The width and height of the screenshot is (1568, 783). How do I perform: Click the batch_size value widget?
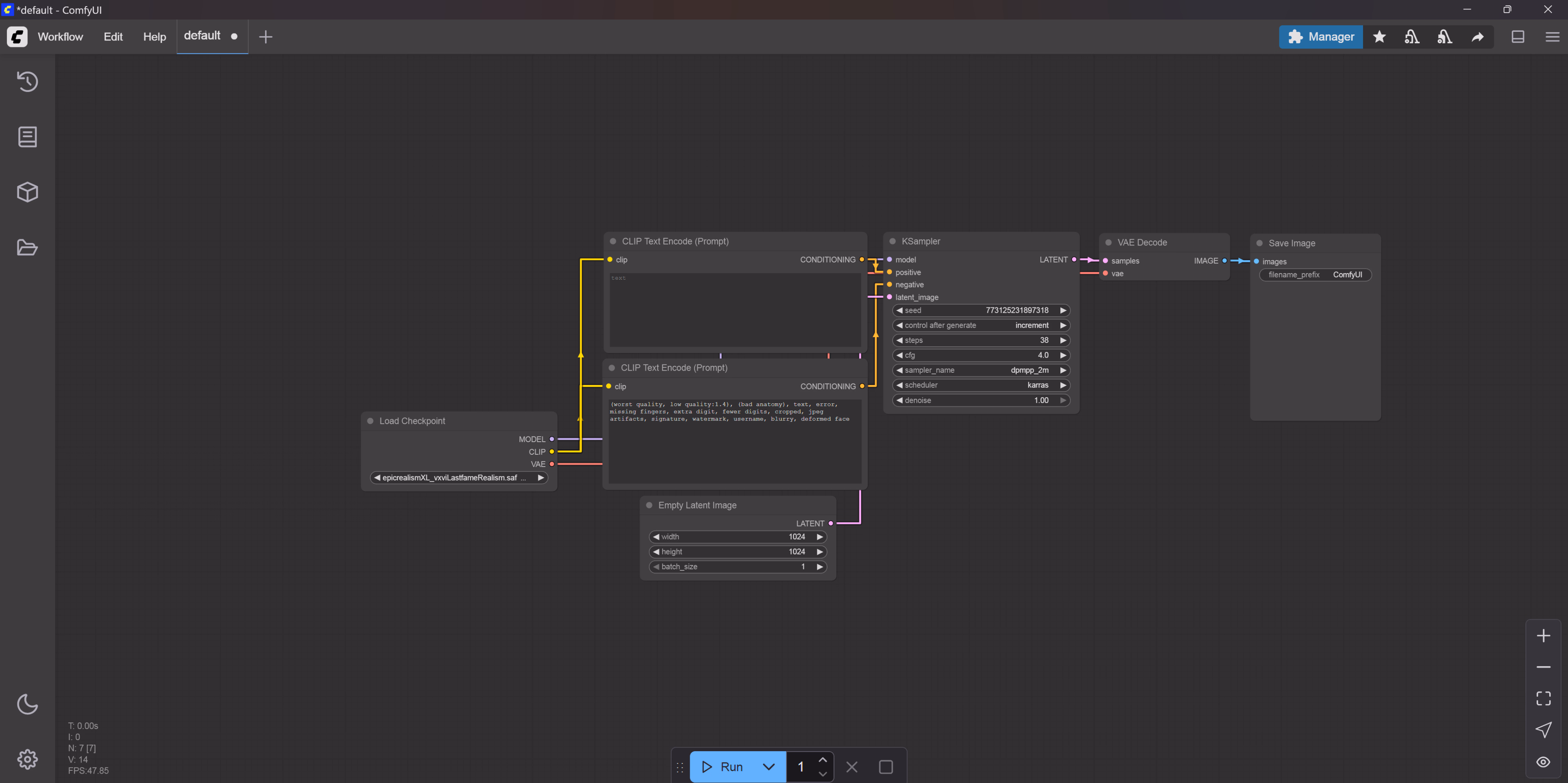738,566
